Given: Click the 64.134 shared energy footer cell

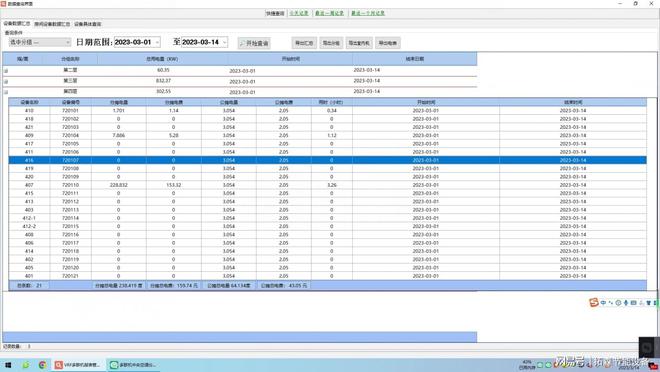Looking at the screenshot, I should [229, 285].
